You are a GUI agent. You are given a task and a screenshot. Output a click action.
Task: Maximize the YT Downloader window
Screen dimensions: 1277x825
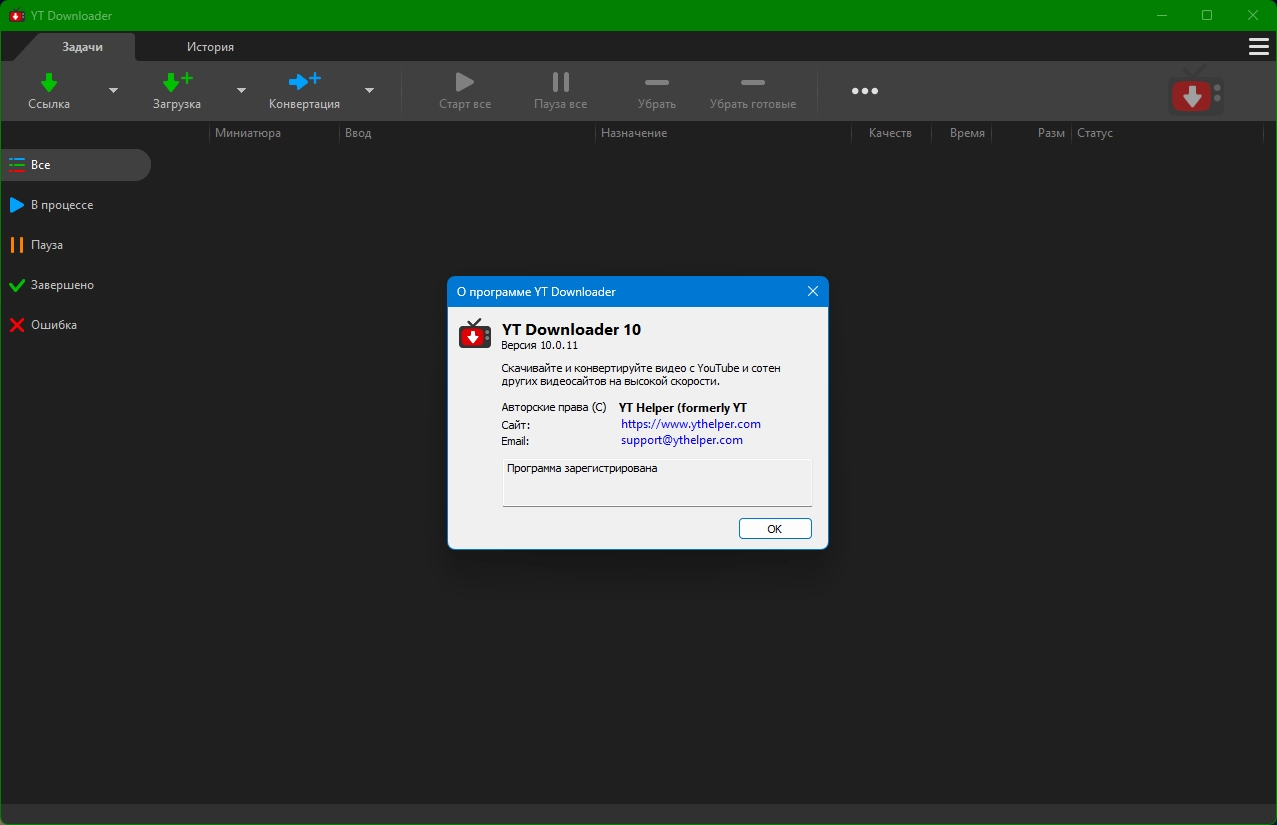click(x=1207, y=15)
